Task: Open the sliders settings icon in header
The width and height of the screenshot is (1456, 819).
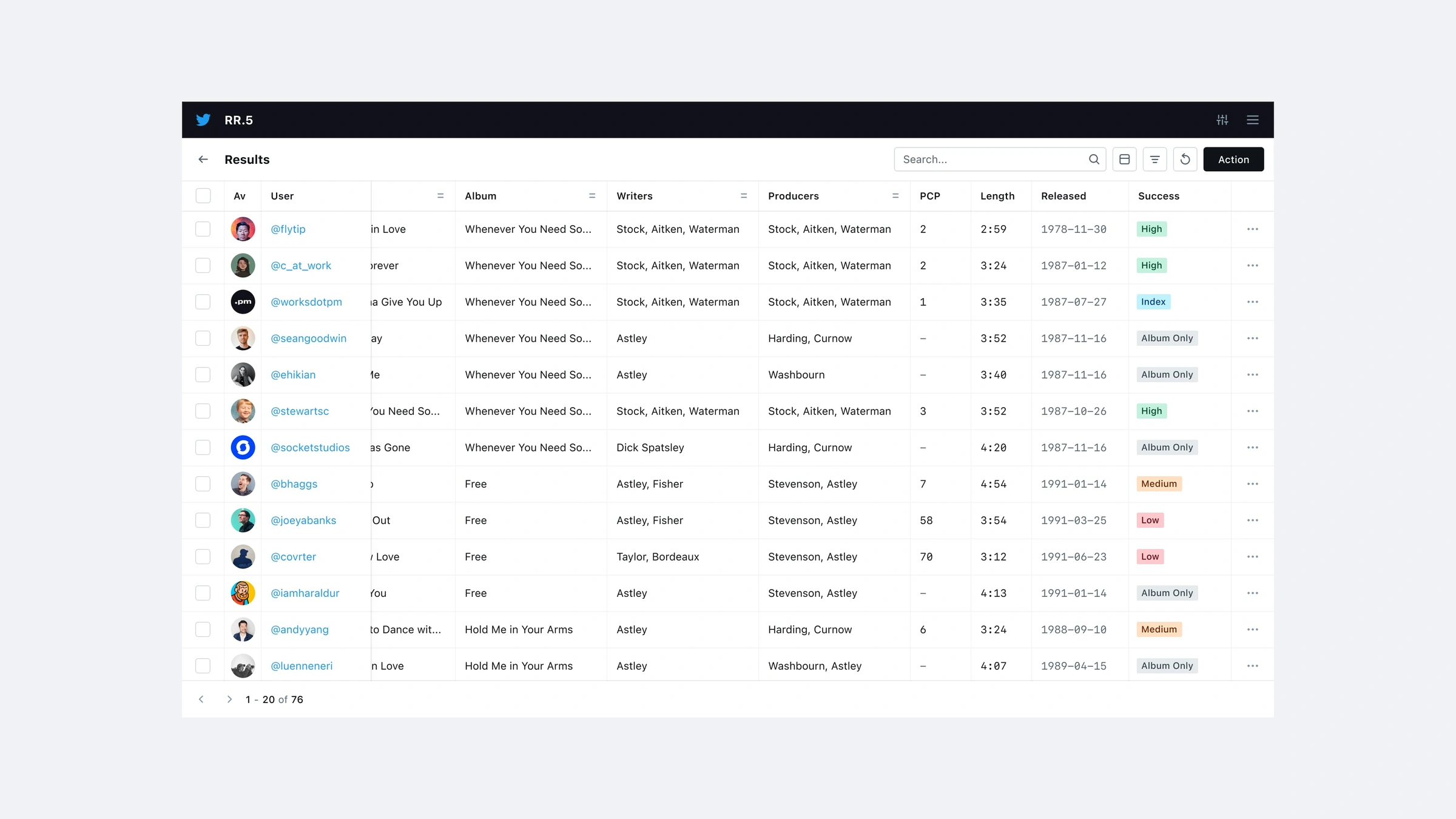Action: [1222, 120]
